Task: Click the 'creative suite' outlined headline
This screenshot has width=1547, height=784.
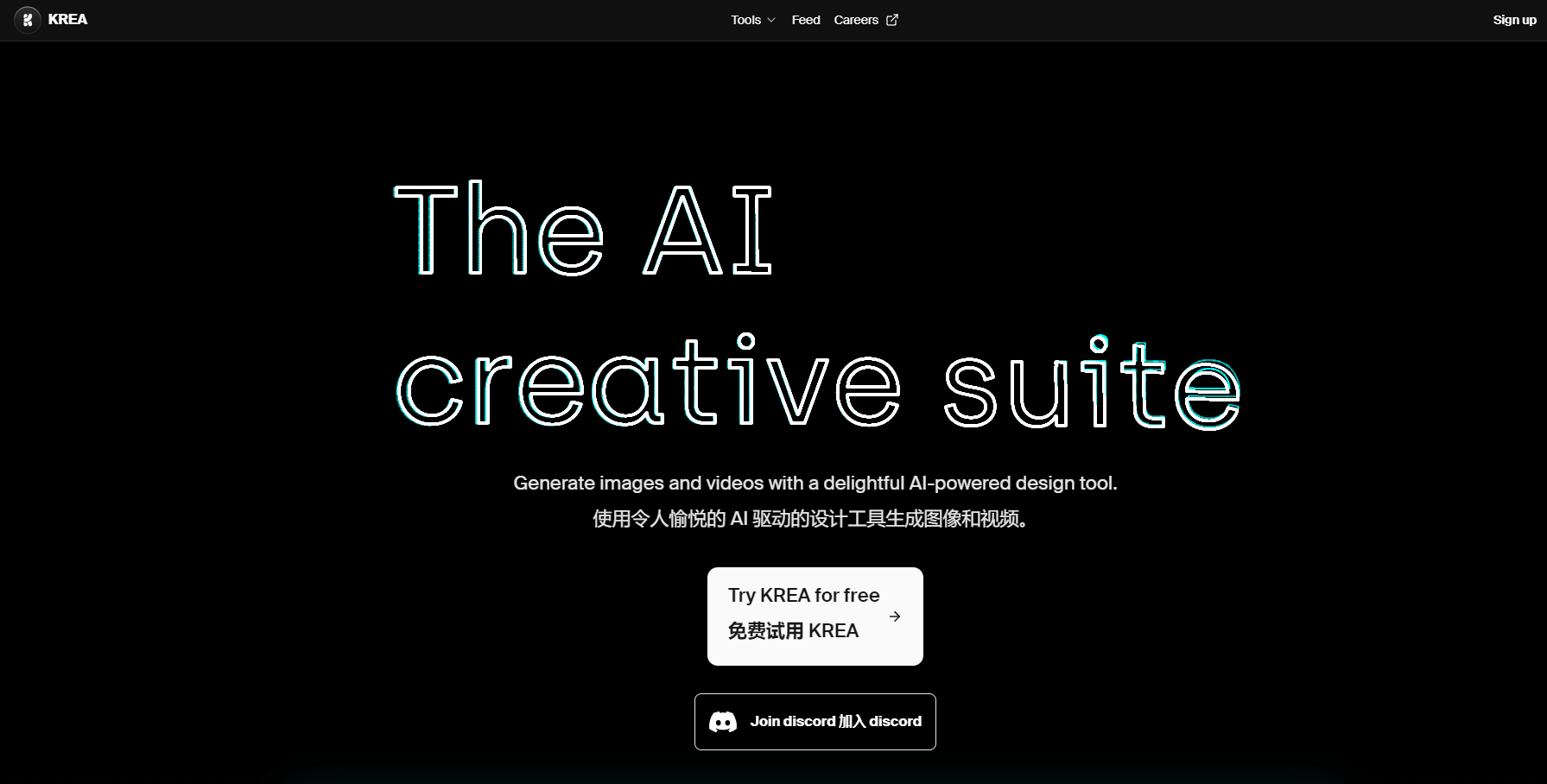Action: click(x=819, y=383)
